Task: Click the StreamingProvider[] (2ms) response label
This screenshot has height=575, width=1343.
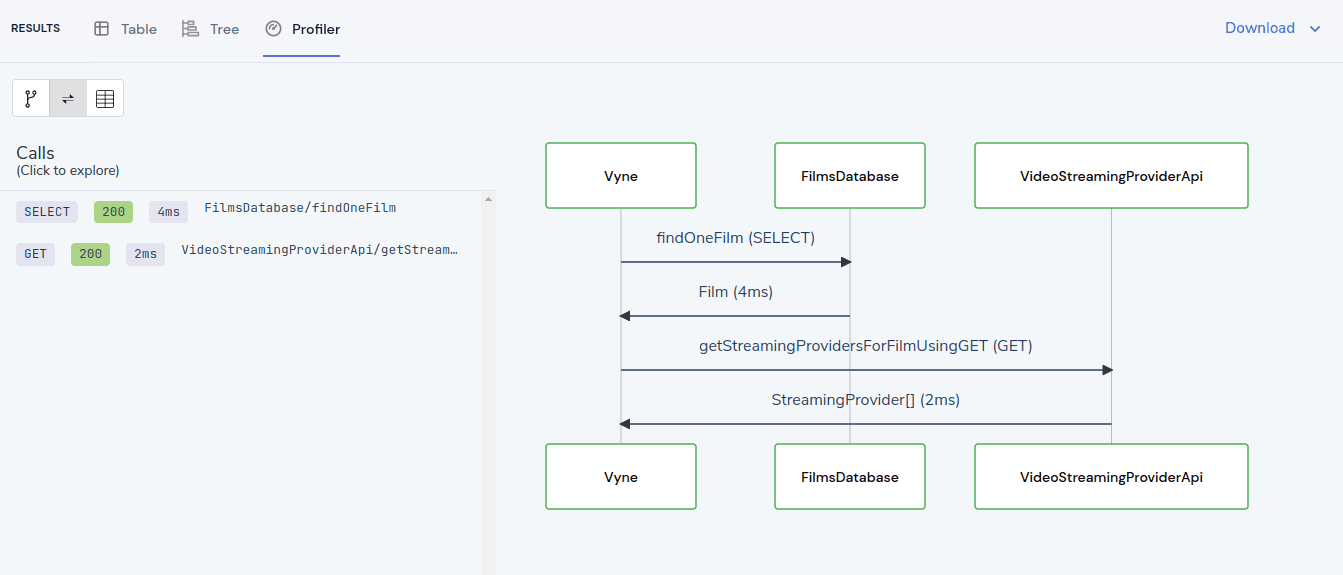Action: pyautogui.click(x=866, y=400)
